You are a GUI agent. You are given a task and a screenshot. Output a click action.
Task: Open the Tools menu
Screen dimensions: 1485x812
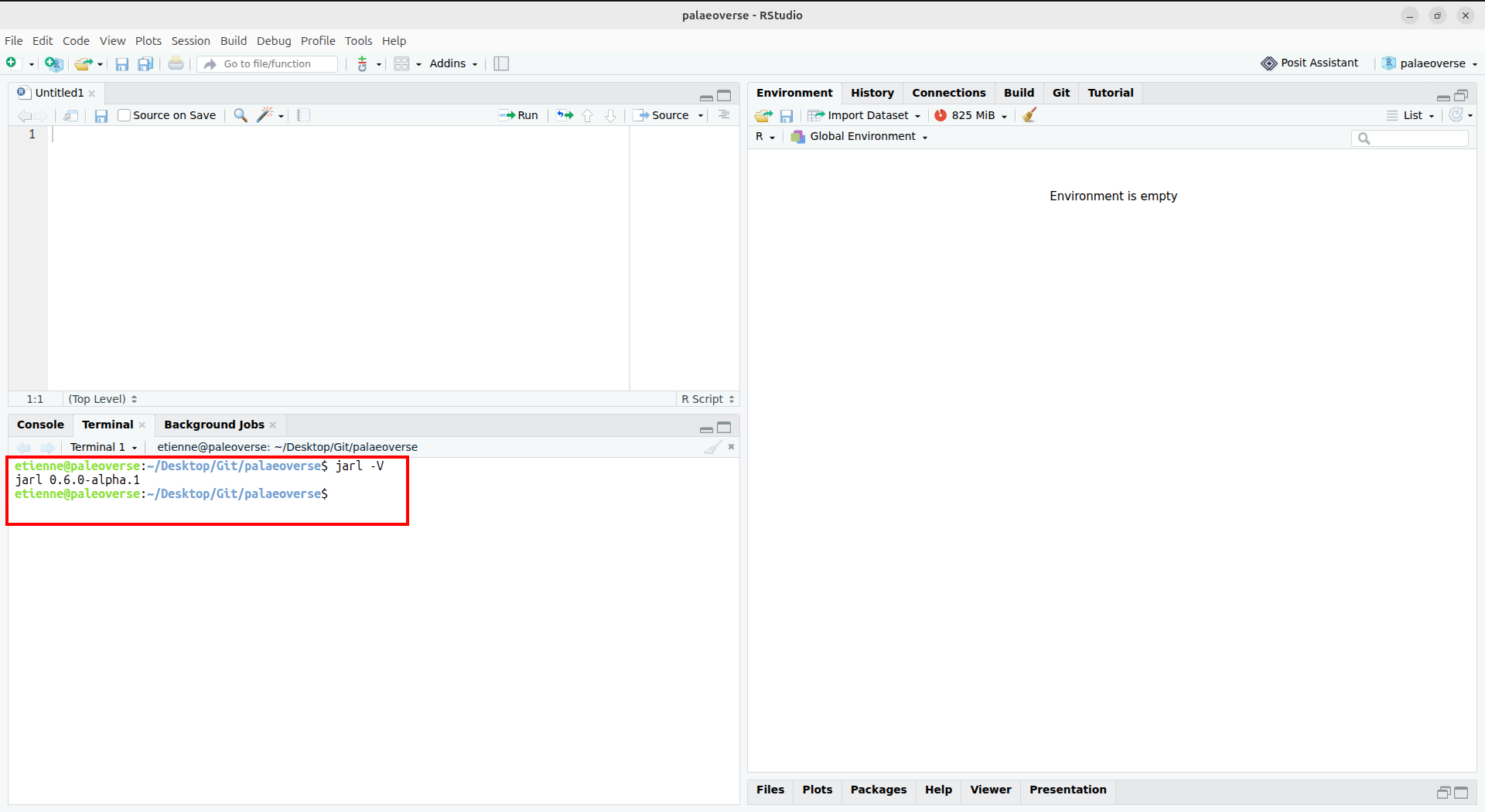tap(359, 41)
